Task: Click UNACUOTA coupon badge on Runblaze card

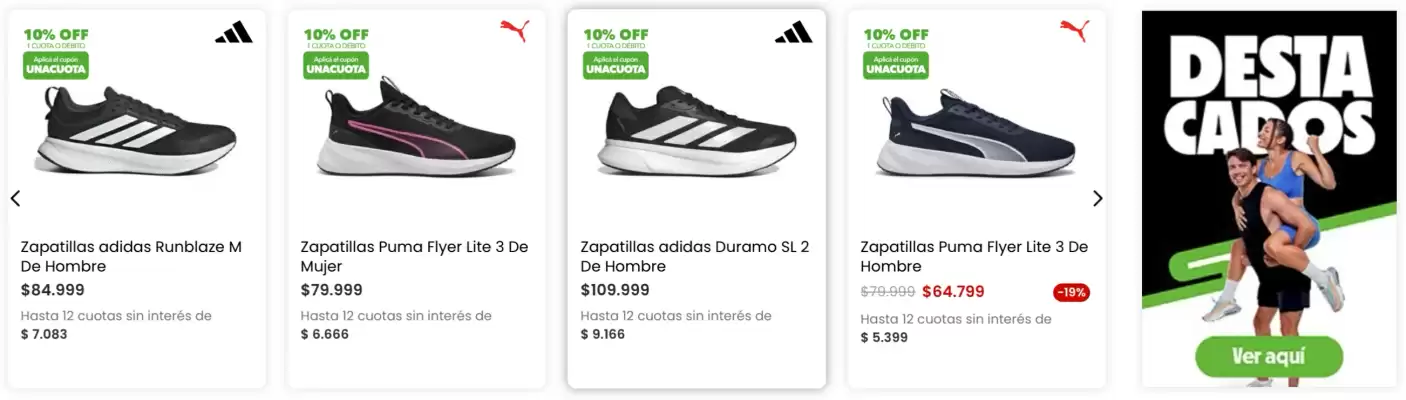Action: 56,65
